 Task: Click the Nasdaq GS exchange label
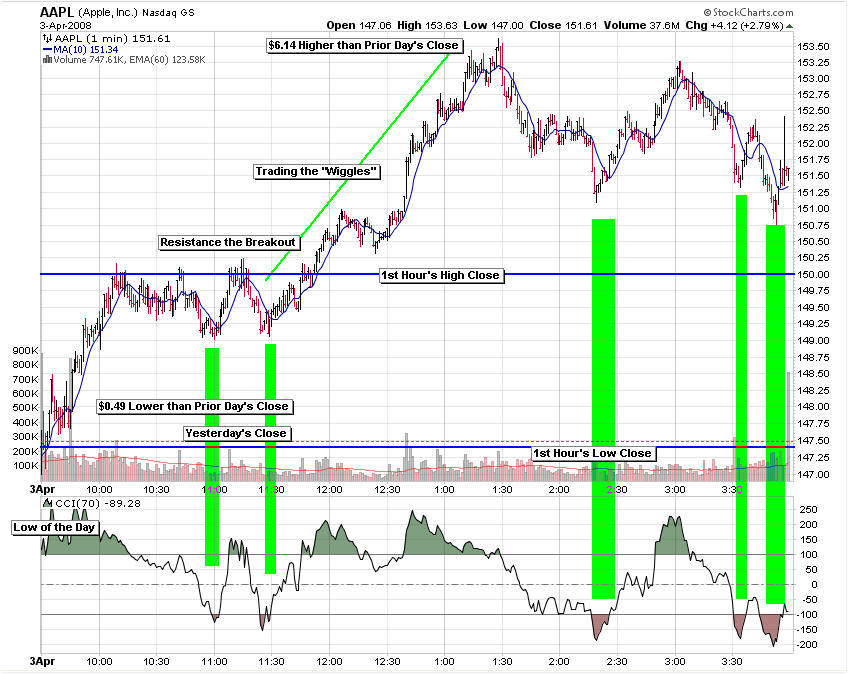[168, 13]
